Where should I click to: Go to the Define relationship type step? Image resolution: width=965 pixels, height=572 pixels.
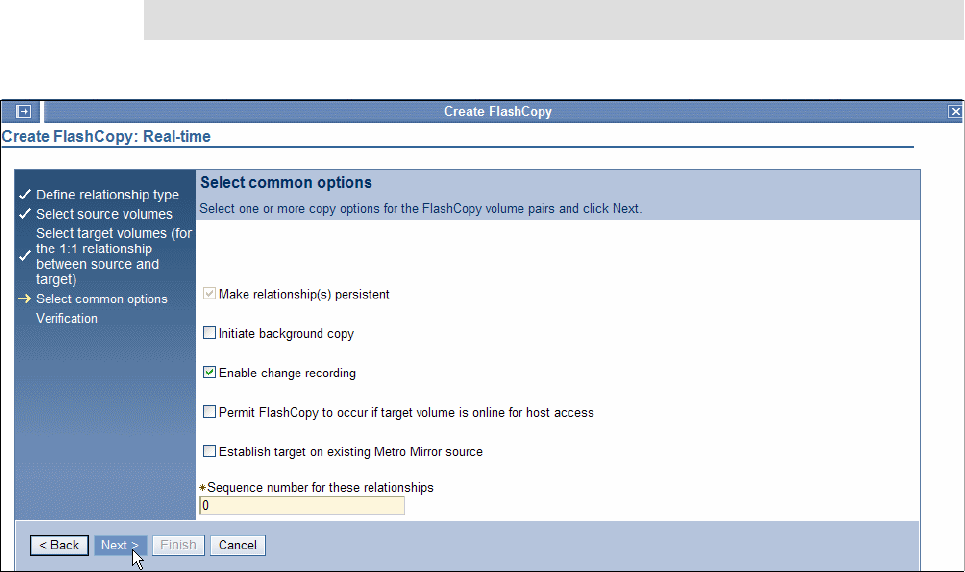tap(107, 195)
